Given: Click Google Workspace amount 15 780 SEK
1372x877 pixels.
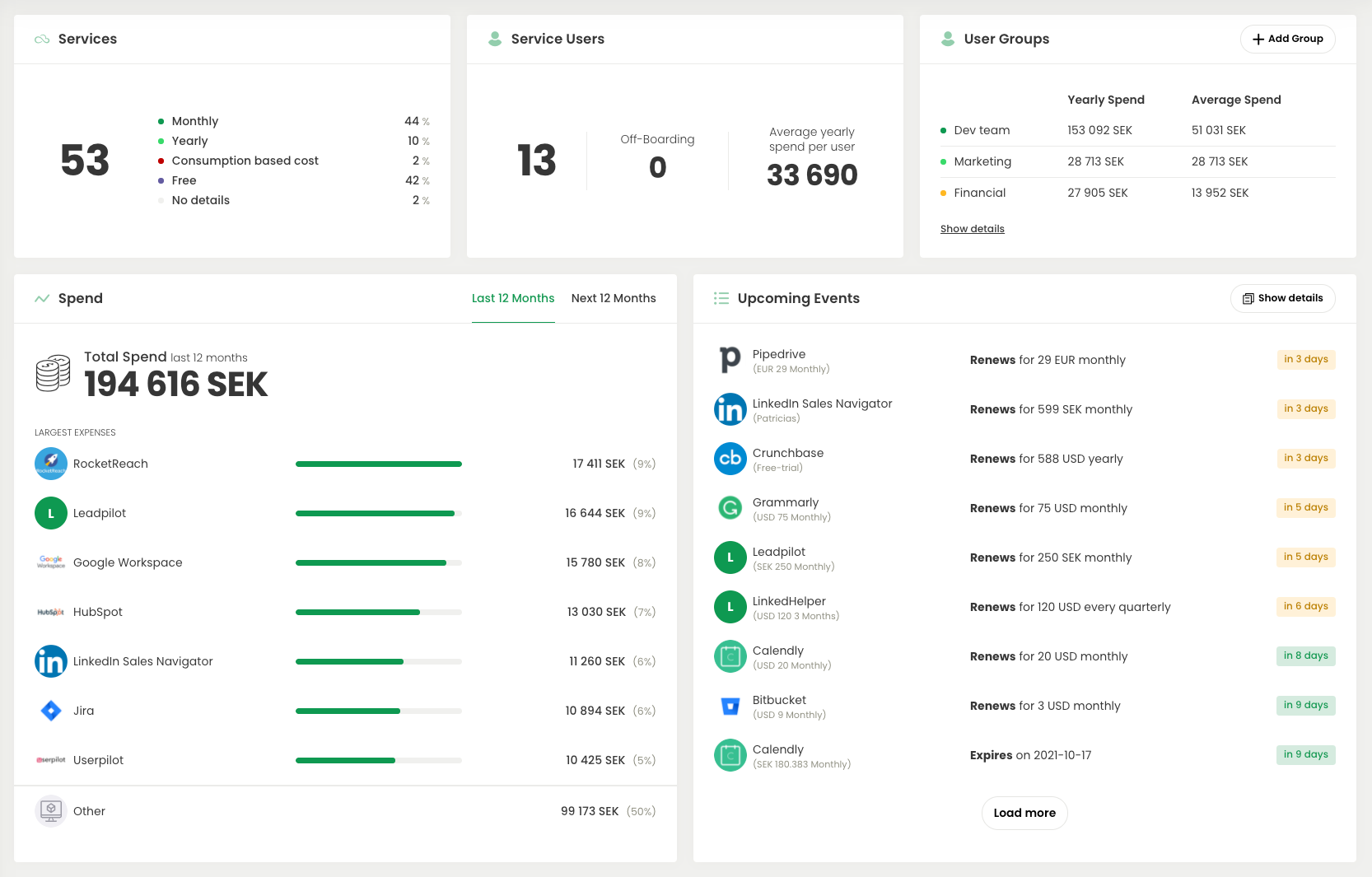Looking at the screenshot, I should 595,562.
